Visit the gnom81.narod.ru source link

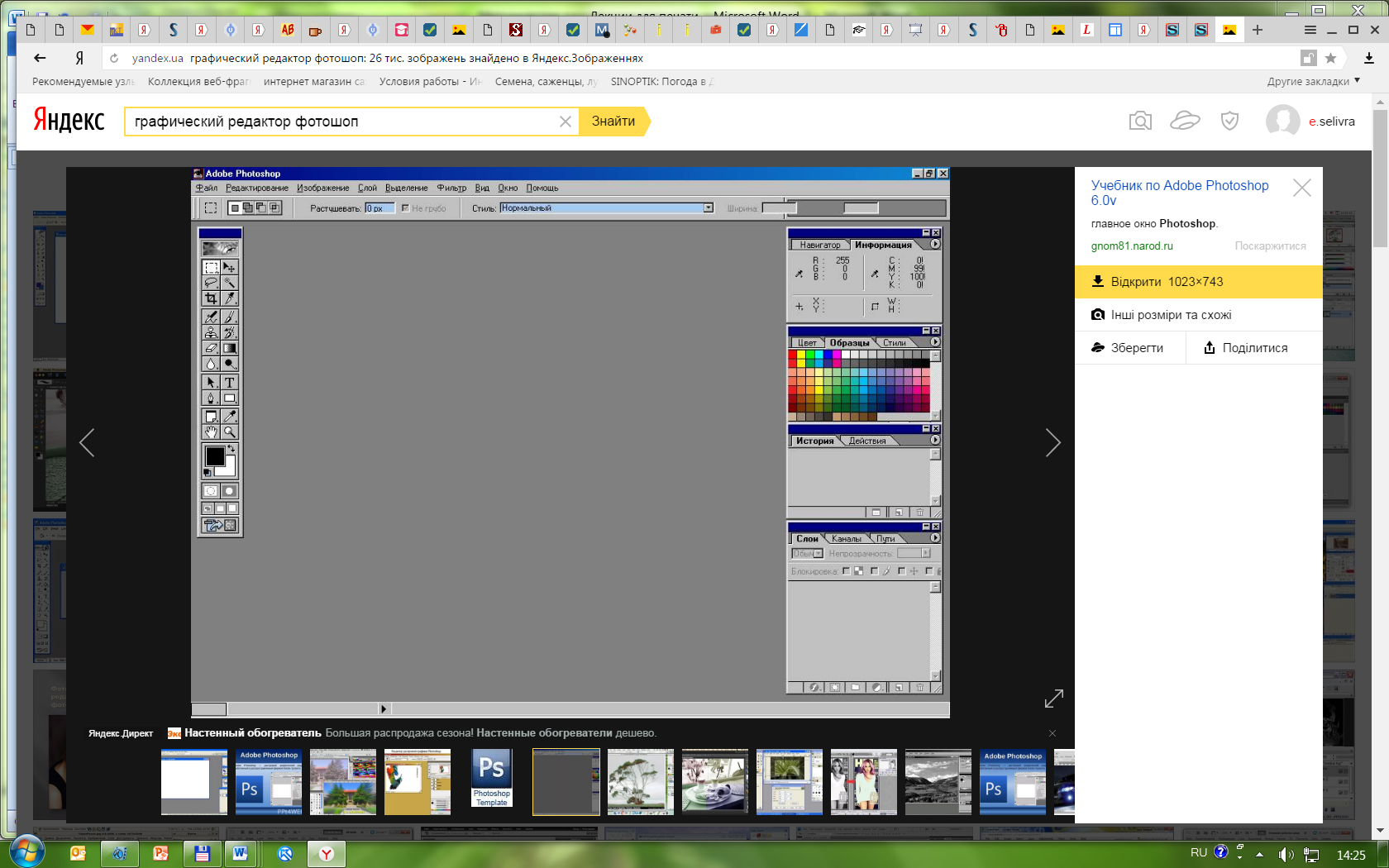coord(1132,246)
